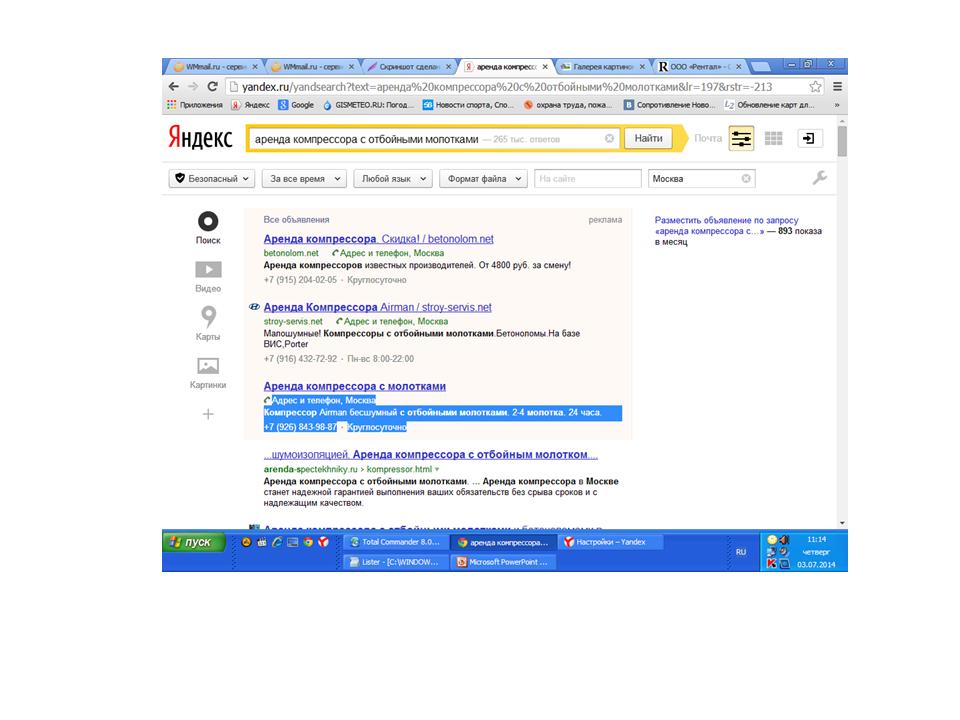Clear the Москва region field
Viewport: 960px width, 720px height.
(x=746, y=179)
